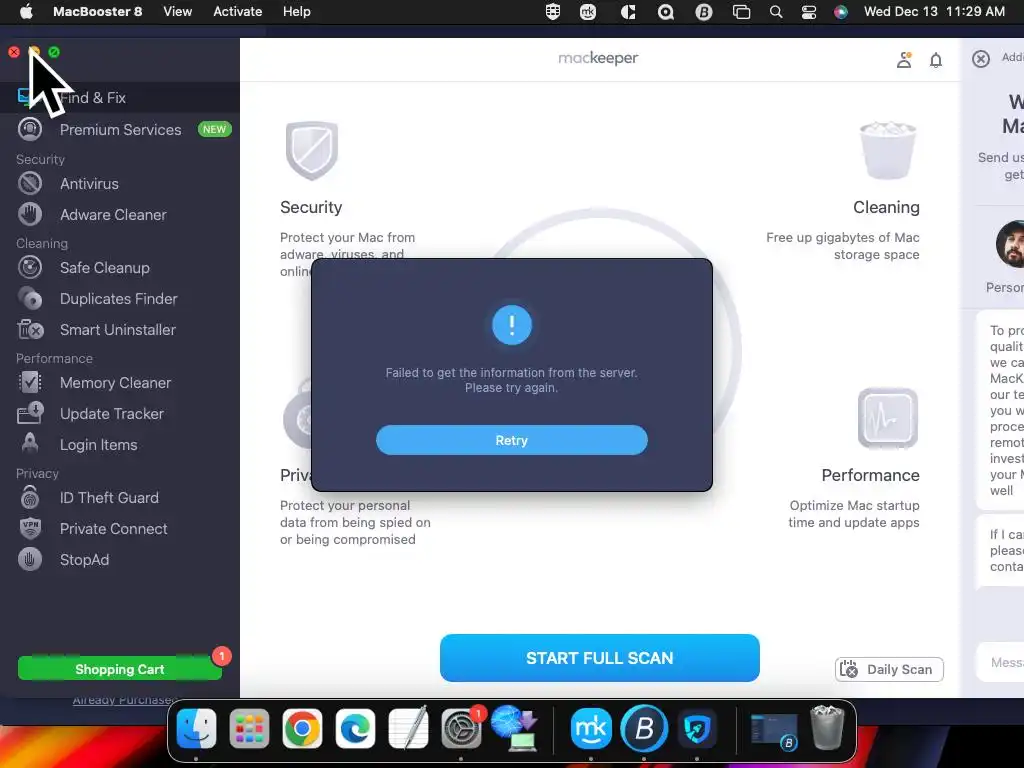Viewport: 1024px width, 768px height.
Task: Open Duplicates Finder icon
Action: [x=30, y=298]
